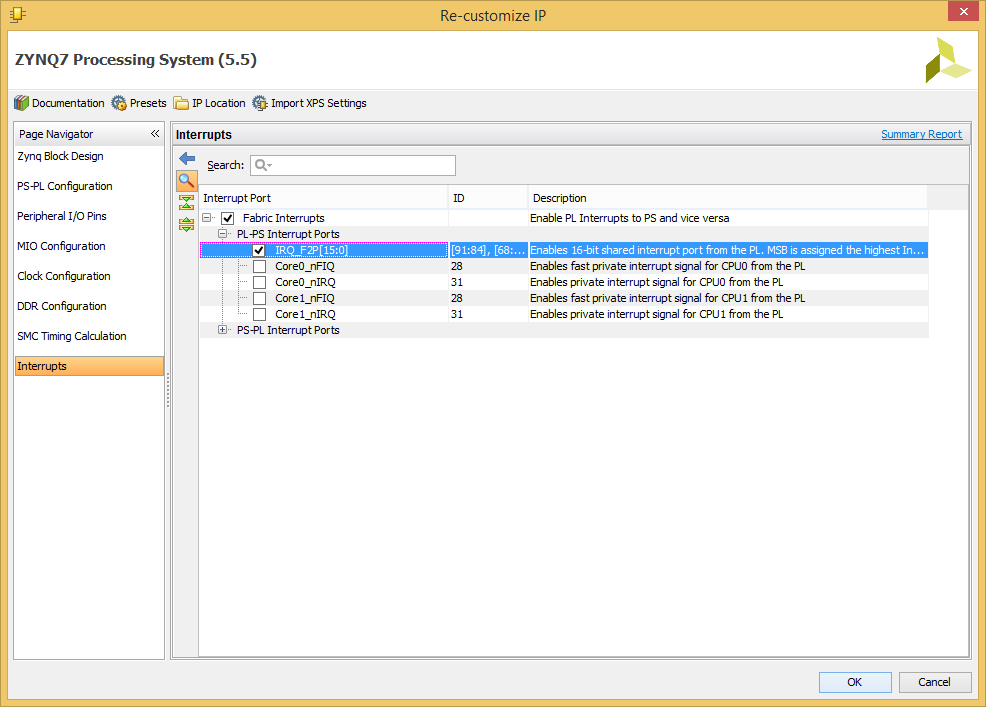
Task: Enable the Core0_nFIQ checkbox
Action: point(259,266)
